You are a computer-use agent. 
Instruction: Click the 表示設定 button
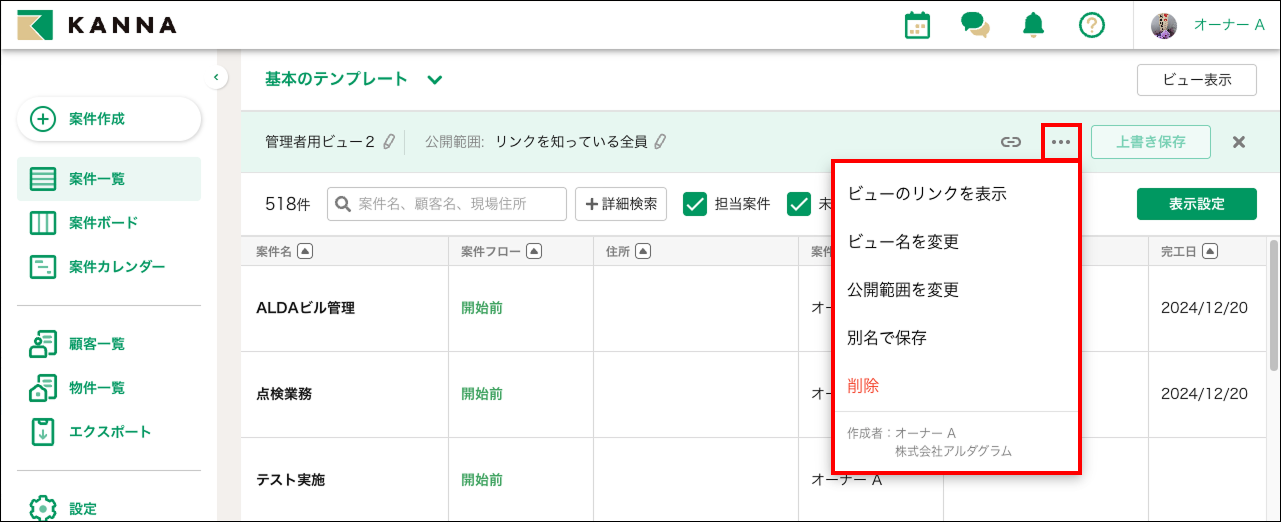pos(1196,204)
